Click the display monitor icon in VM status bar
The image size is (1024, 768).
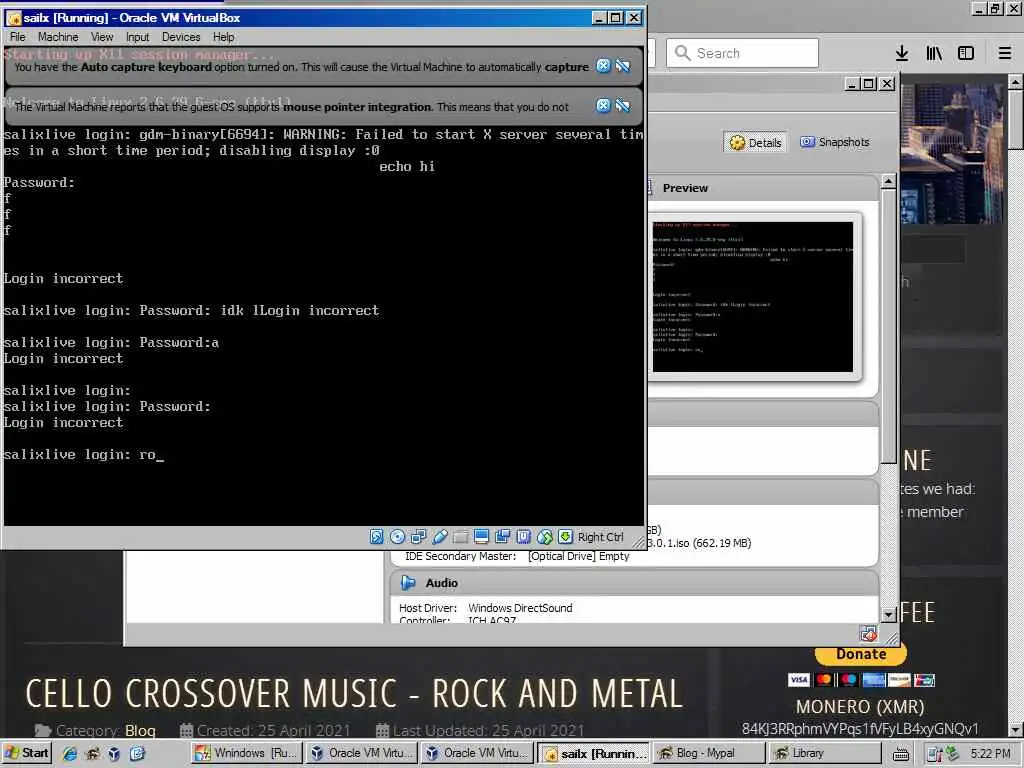tap(481, 537)
